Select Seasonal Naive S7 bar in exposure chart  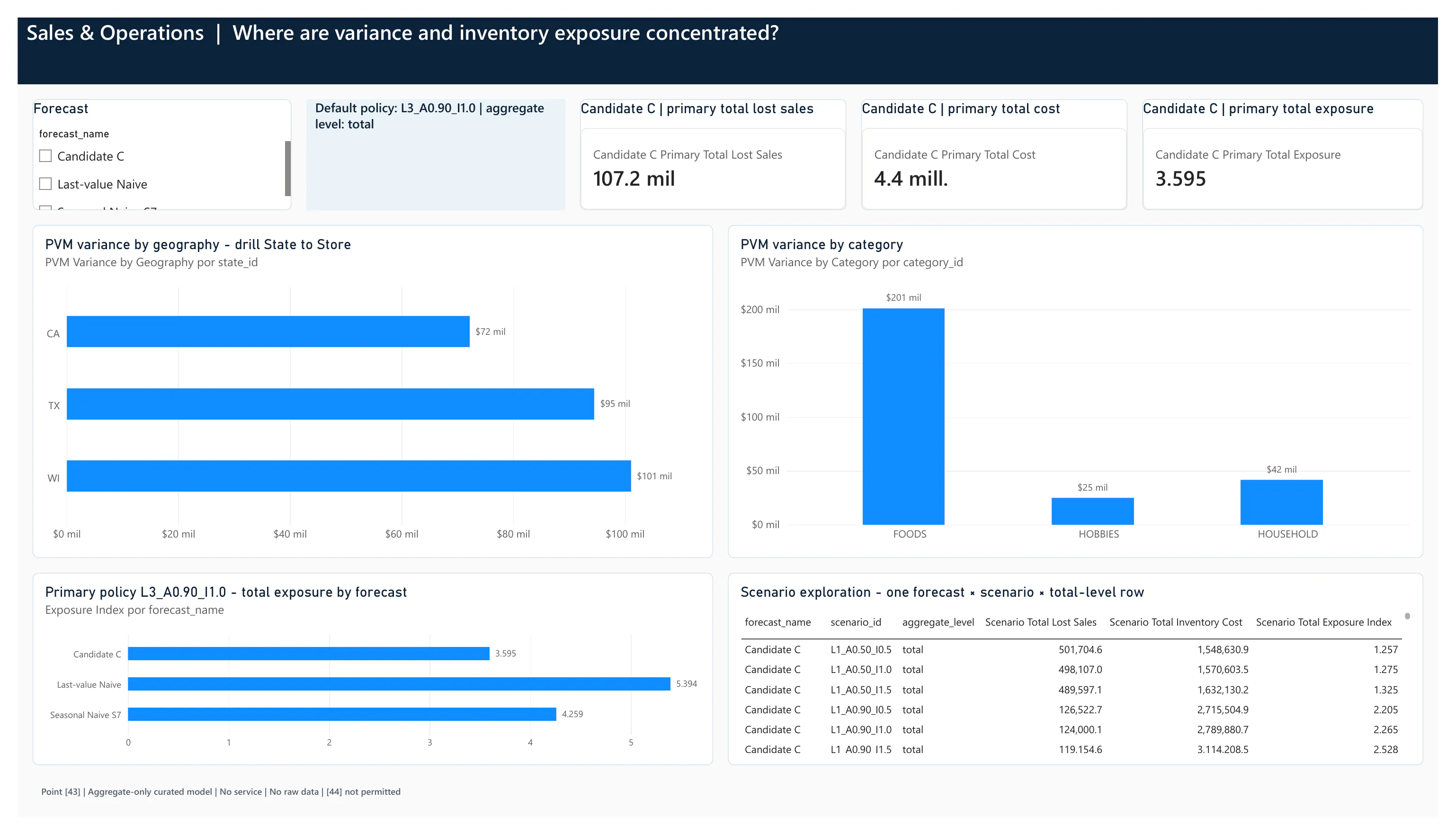342,714
